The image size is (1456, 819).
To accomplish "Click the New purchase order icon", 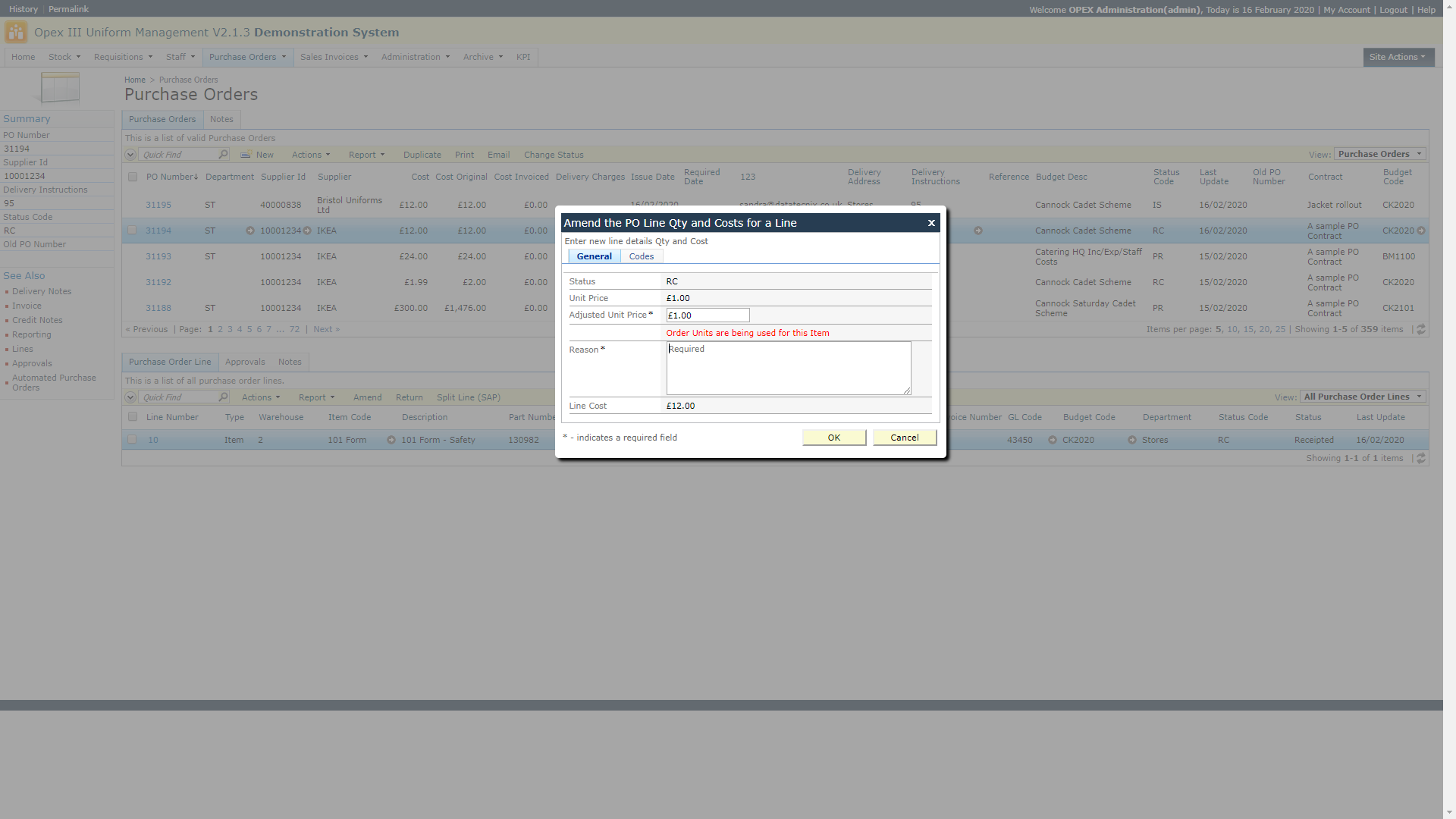I will pos(246,155).
